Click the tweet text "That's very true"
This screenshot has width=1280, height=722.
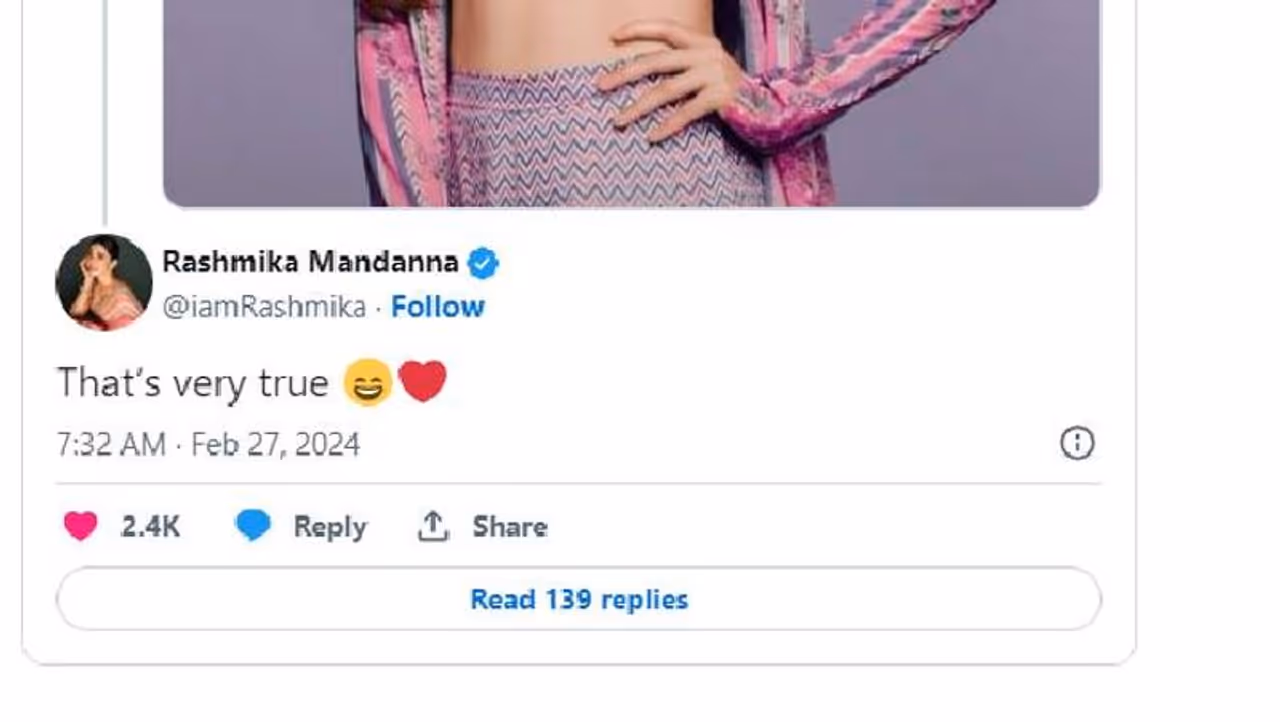(x=192, y=383)
